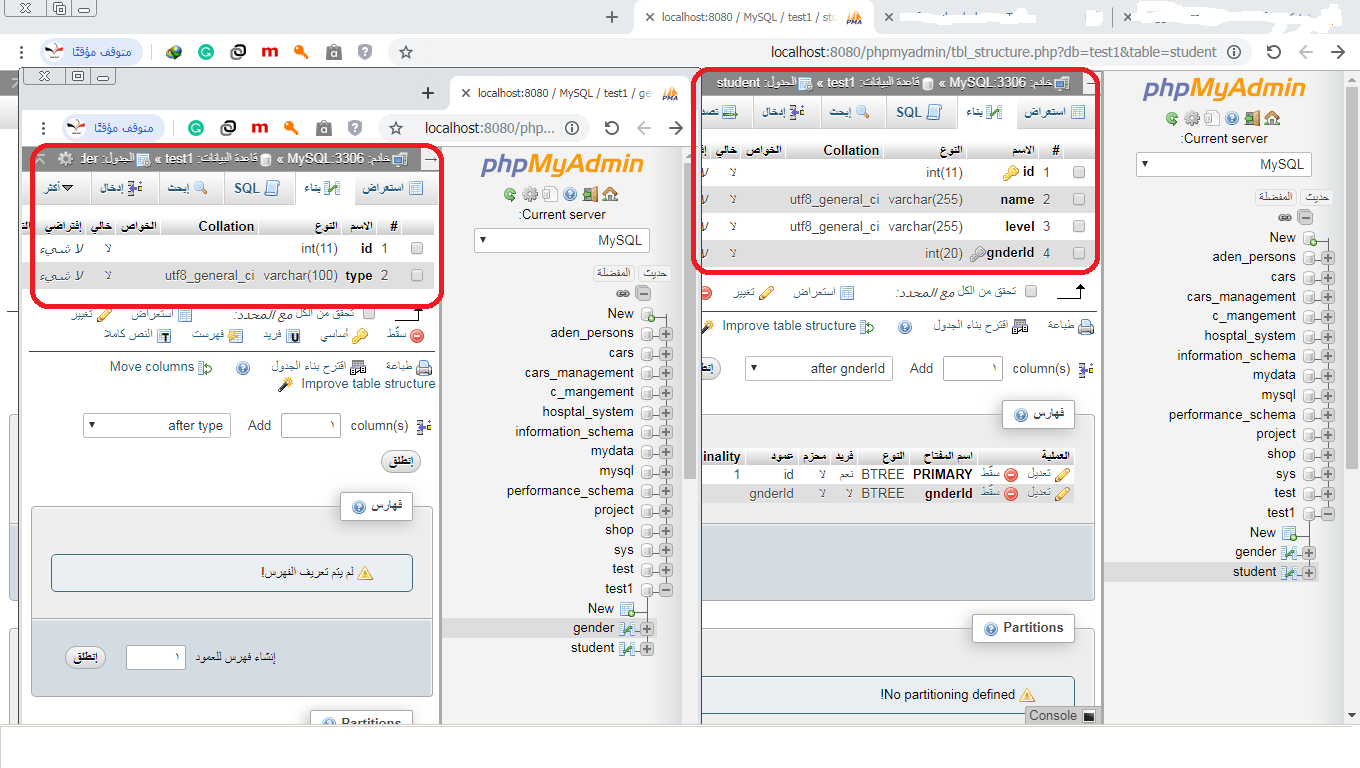
Task: Toggle the check-all checkbox in gender window
Action: point(369,314)
